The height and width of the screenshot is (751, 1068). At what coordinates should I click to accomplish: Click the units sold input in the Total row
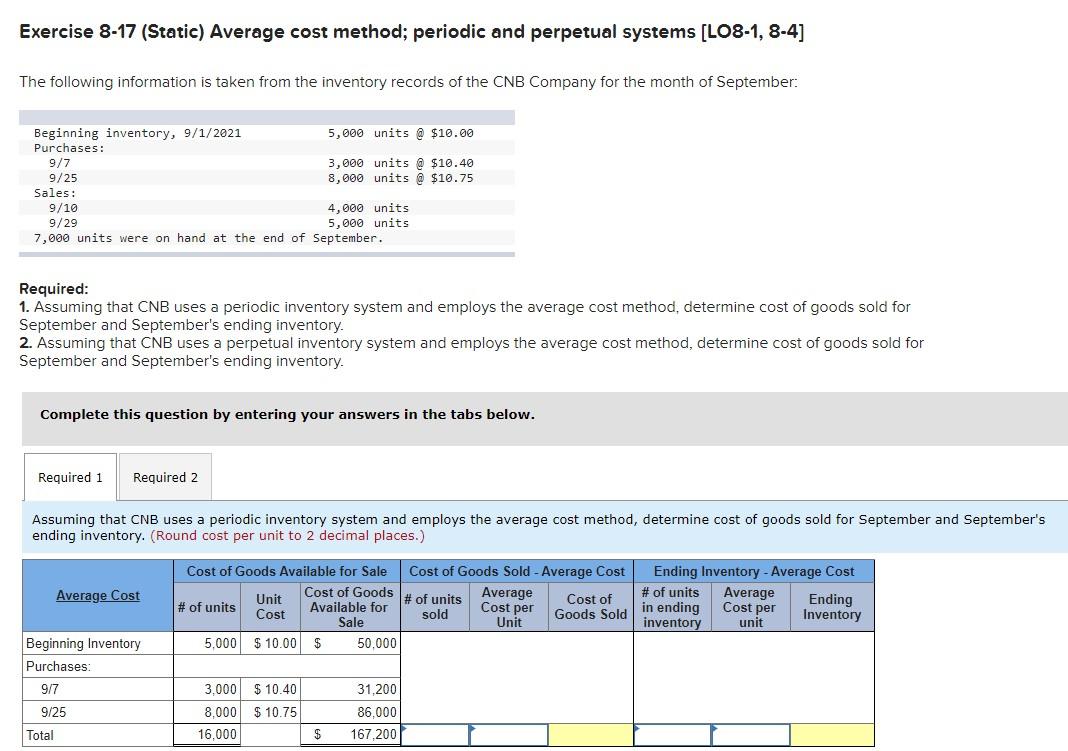[x=435, y=734]
